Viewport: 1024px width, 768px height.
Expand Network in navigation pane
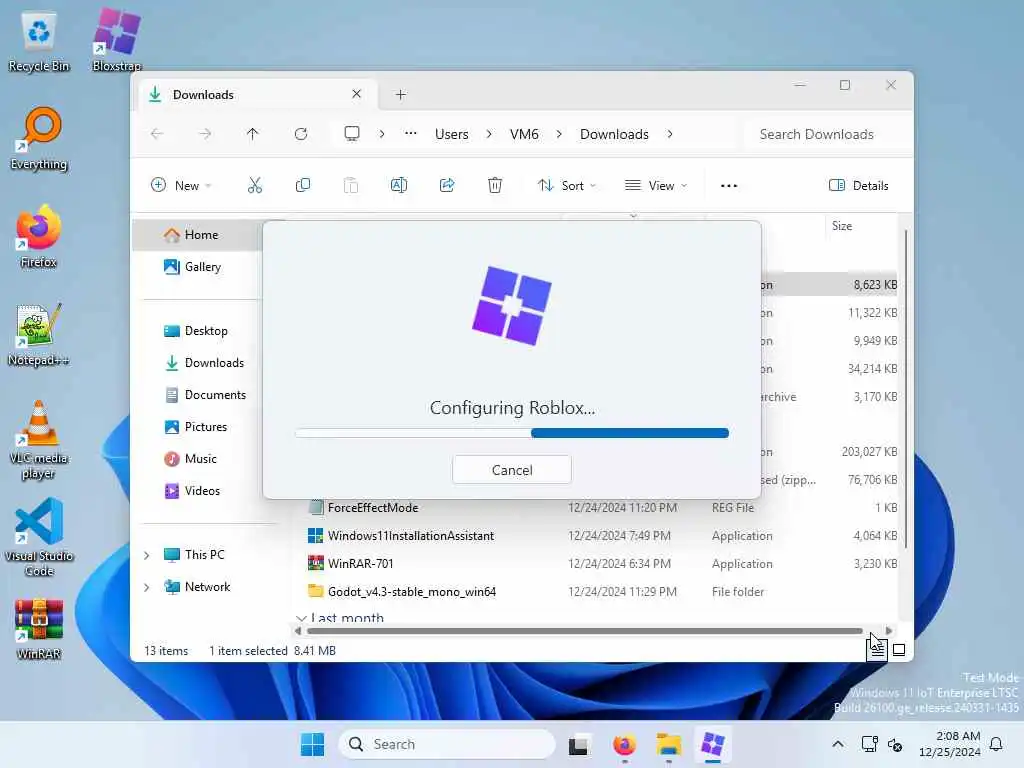[147, 587]
